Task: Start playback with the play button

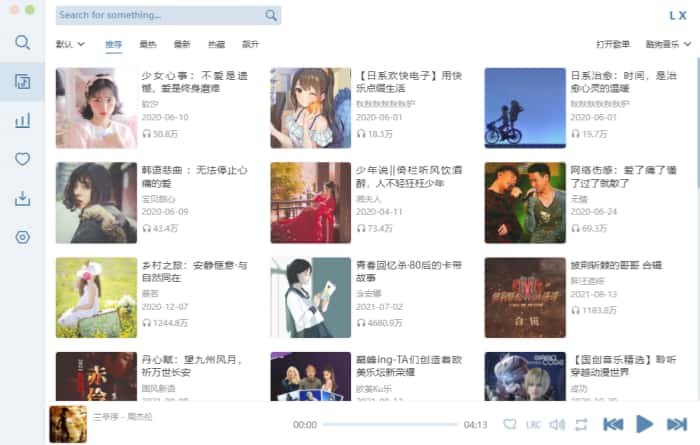Action: pyautogui.click(x=644, y=424)
